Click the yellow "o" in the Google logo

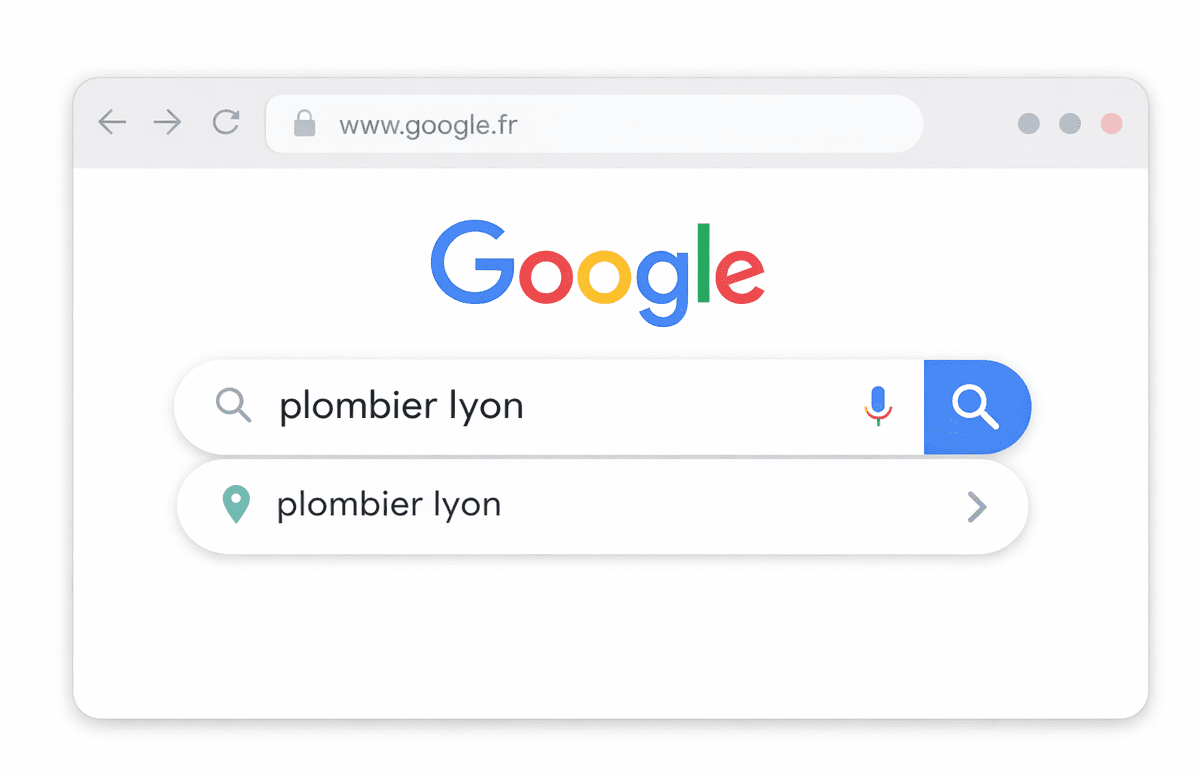604,274
